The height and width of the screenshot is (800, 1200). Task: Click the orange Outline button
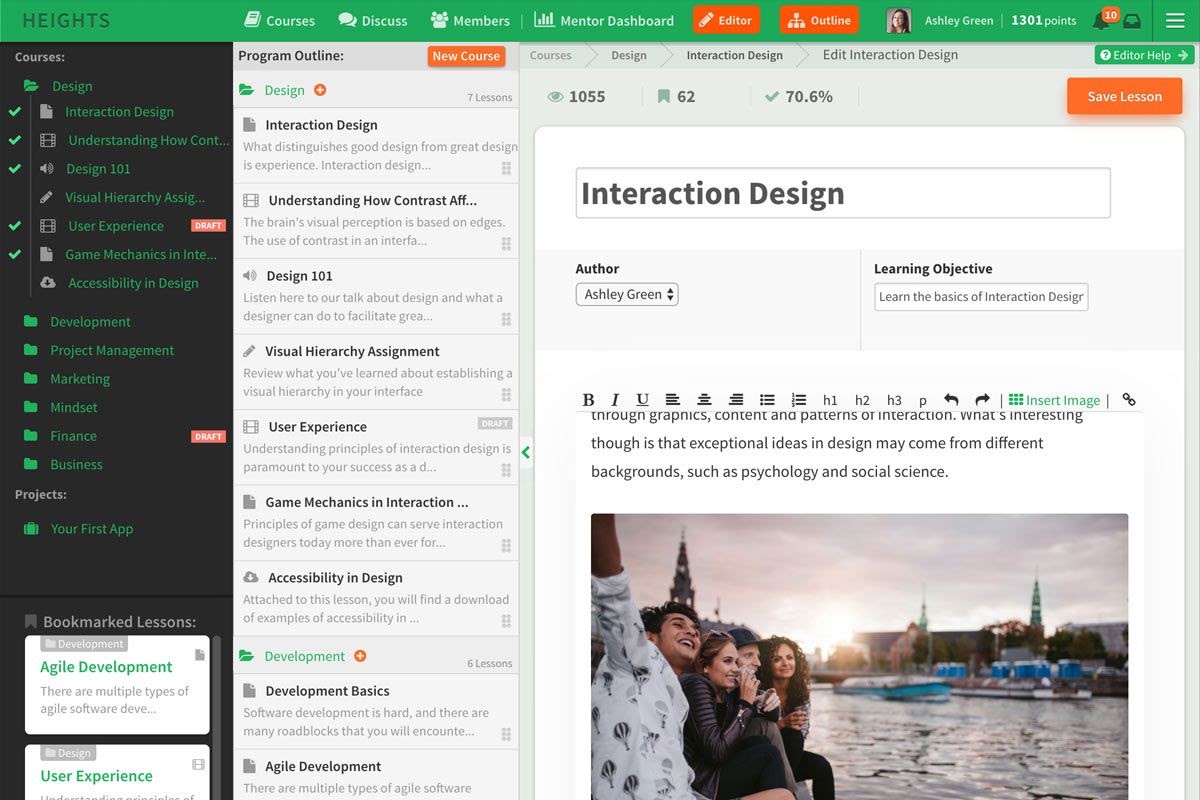pos(820,20)
